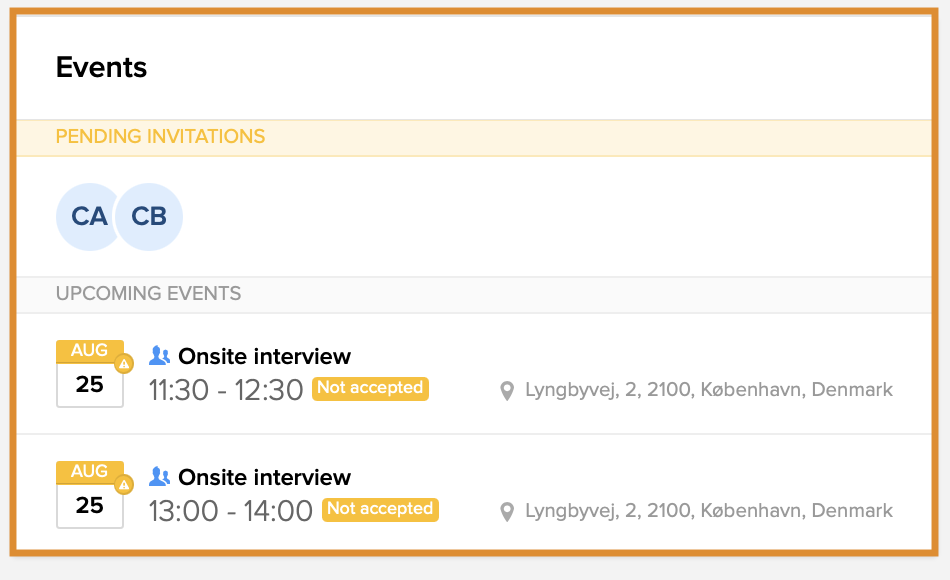The height and width of the screenshot is (580, 950).
Task: Click the warning badge on 13:00 event calendar
Action: coord(124,485)
